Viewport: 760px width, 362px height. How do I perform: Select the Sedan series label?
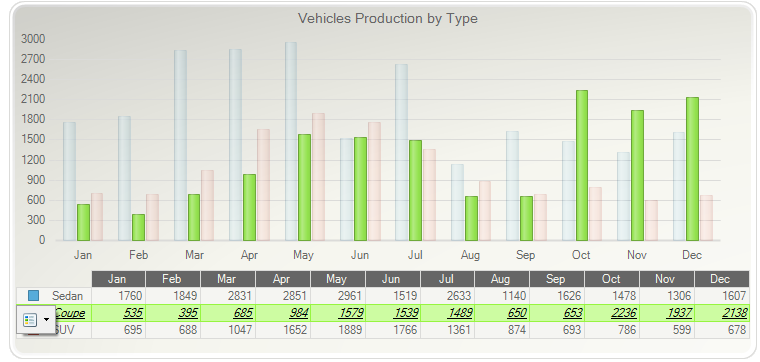point(67,296)
